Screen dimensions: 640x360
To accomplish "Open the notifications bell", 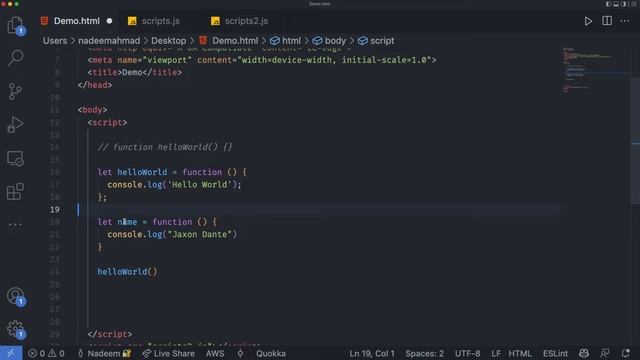I will [626, 353].
